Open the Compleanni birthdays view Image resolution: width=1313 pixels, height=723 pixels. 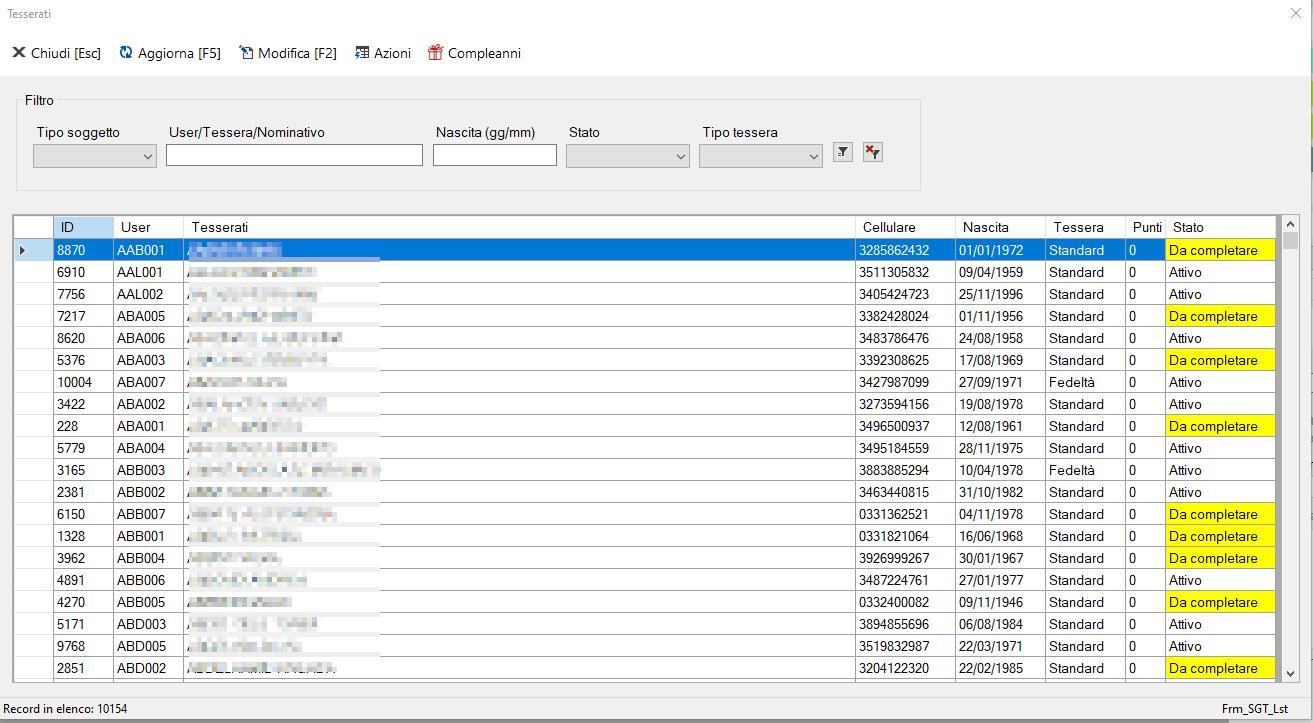pyautogui.click(x=475, y=53)
